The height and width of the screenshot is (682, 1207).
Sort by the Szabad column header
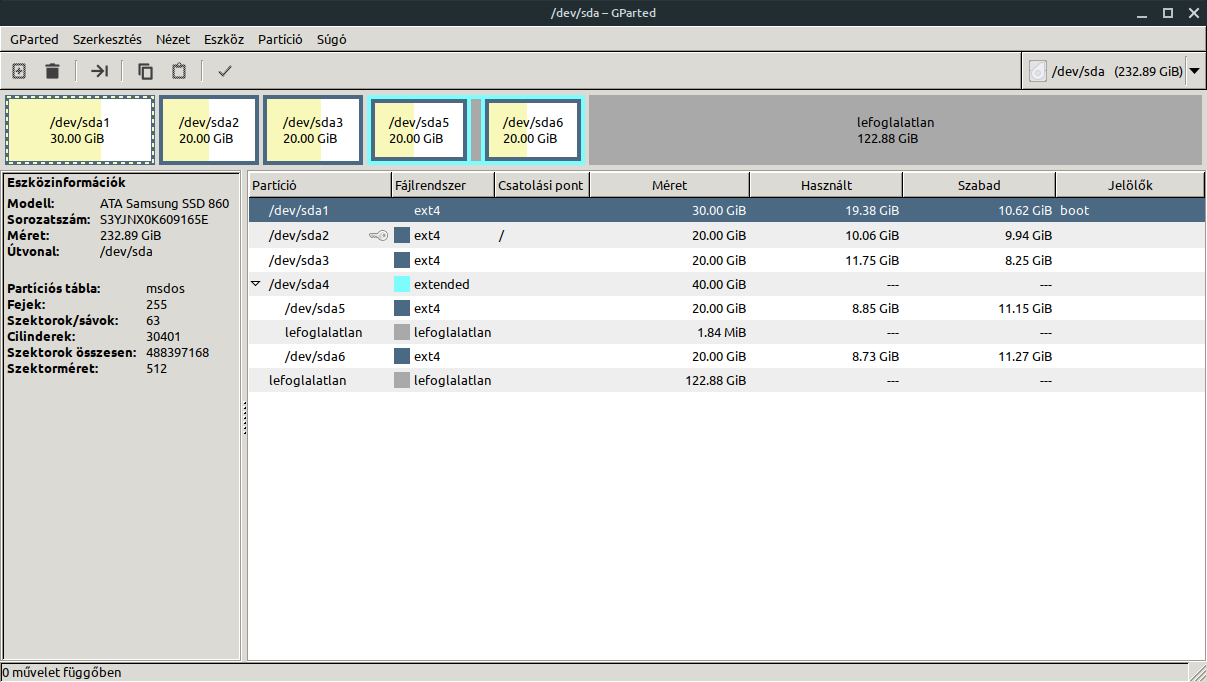tap(979, 185)
